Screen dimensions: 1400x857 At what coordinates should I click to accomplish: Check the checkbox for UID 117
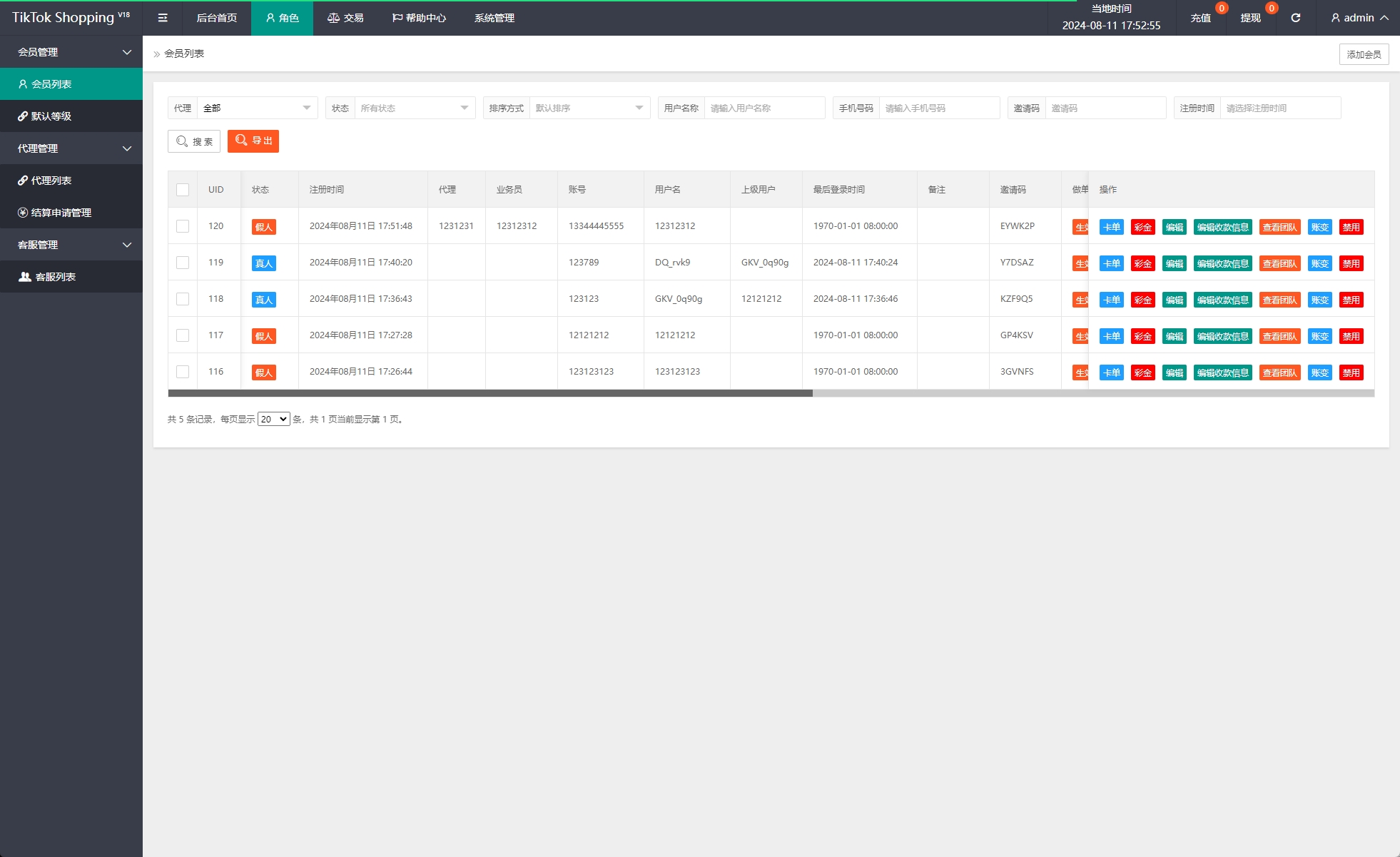(183, 335)
